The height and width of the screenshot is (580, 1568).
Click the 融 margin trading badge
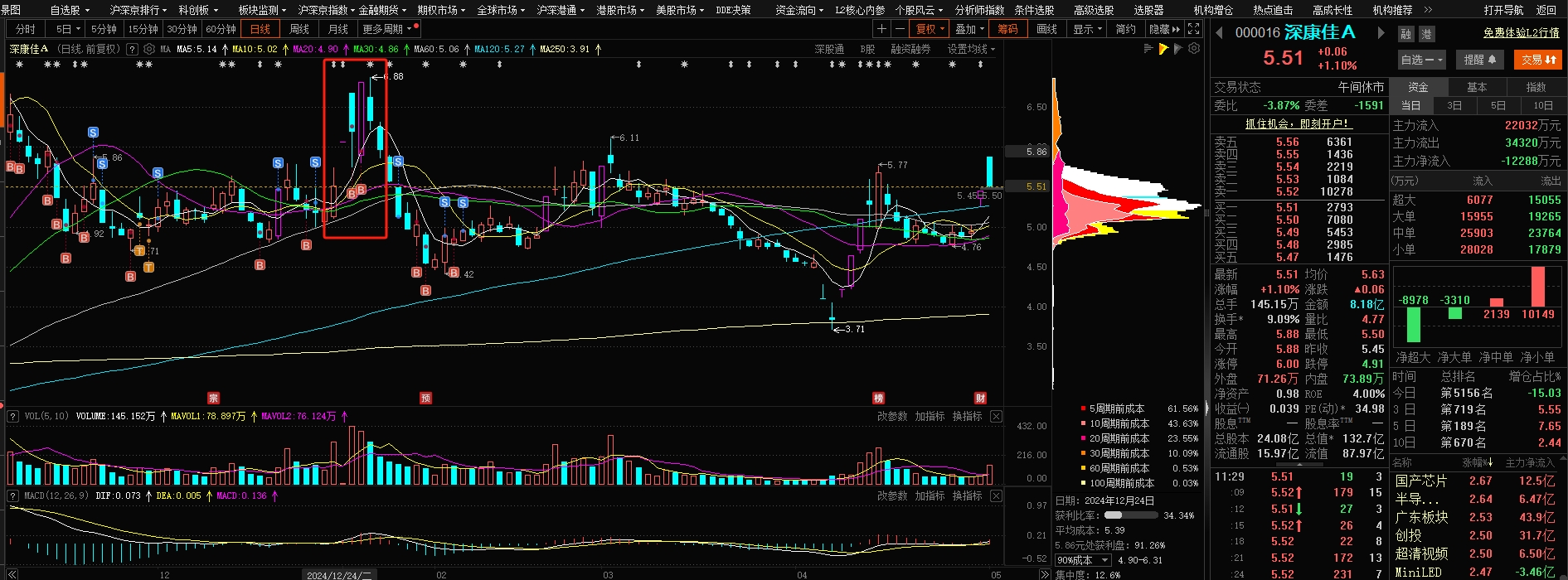(1405, 34)
